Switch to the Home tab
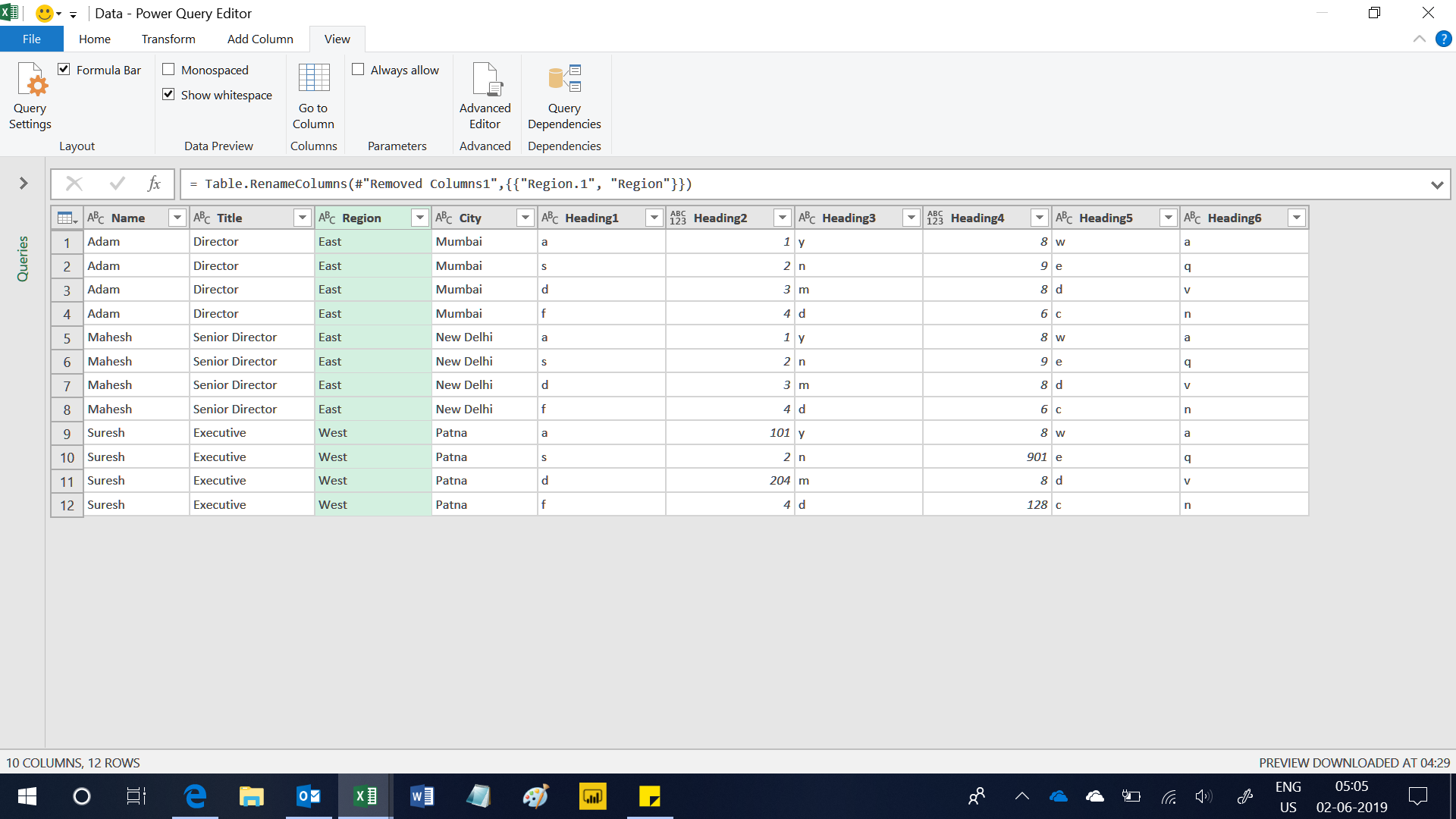This screenshot has width=1456, height=819. point(95,39)
